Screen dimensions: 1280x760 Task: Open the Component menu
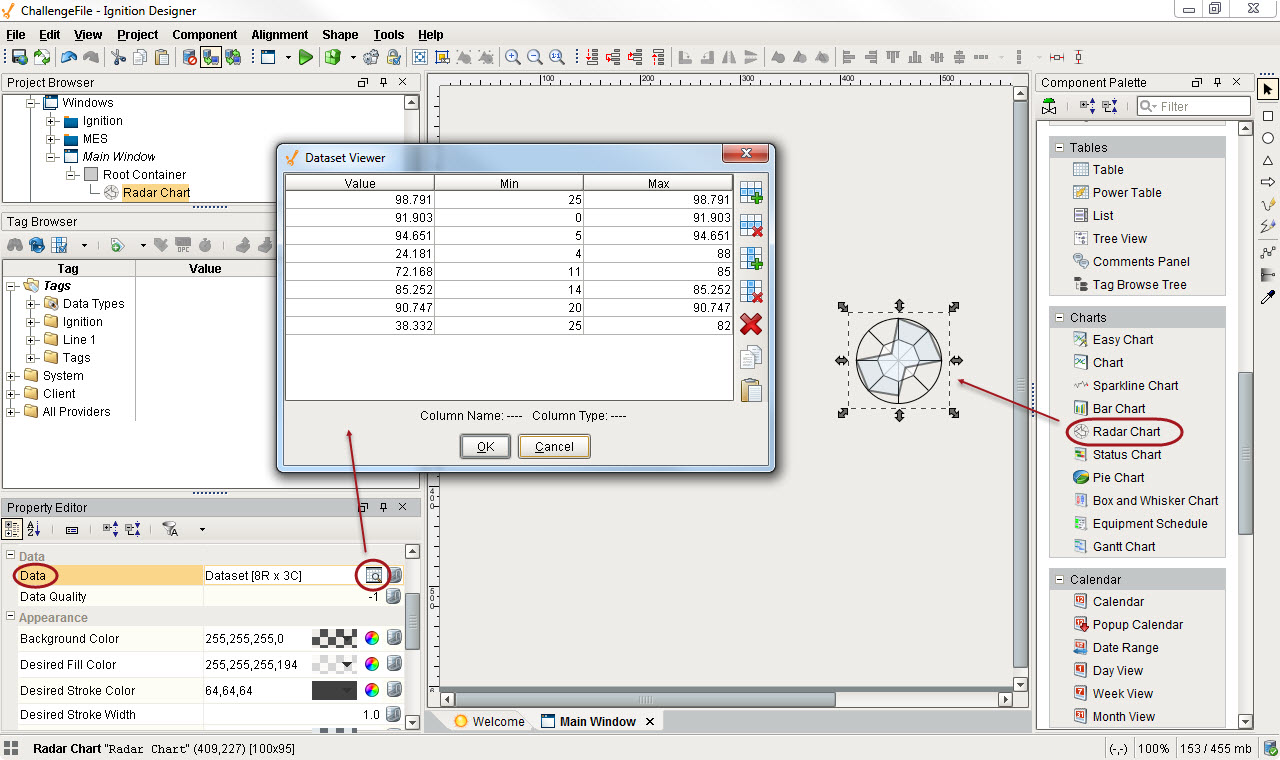click(204, 34)
